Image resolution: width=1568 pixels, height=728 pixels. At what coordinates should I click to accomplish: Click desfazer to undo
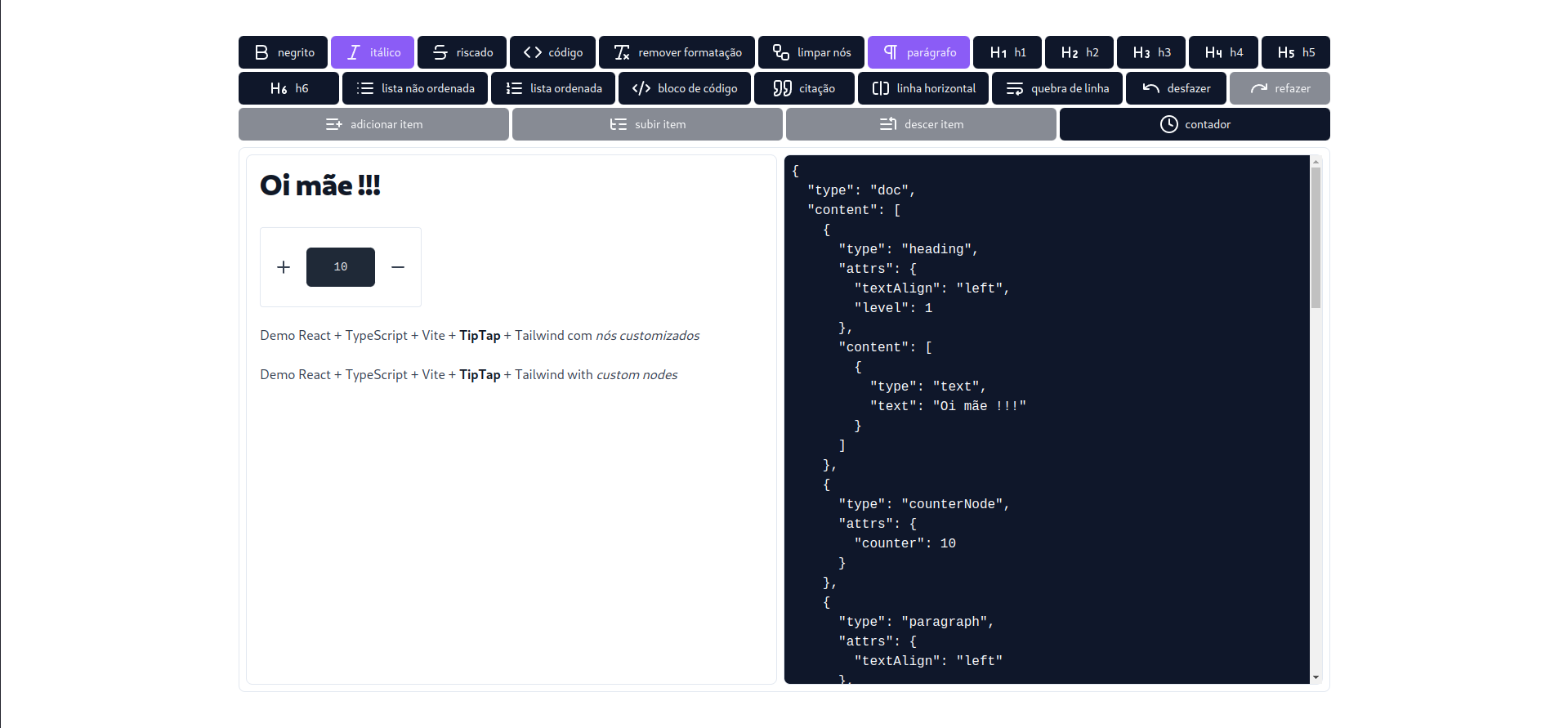[x=1176, y=88]
